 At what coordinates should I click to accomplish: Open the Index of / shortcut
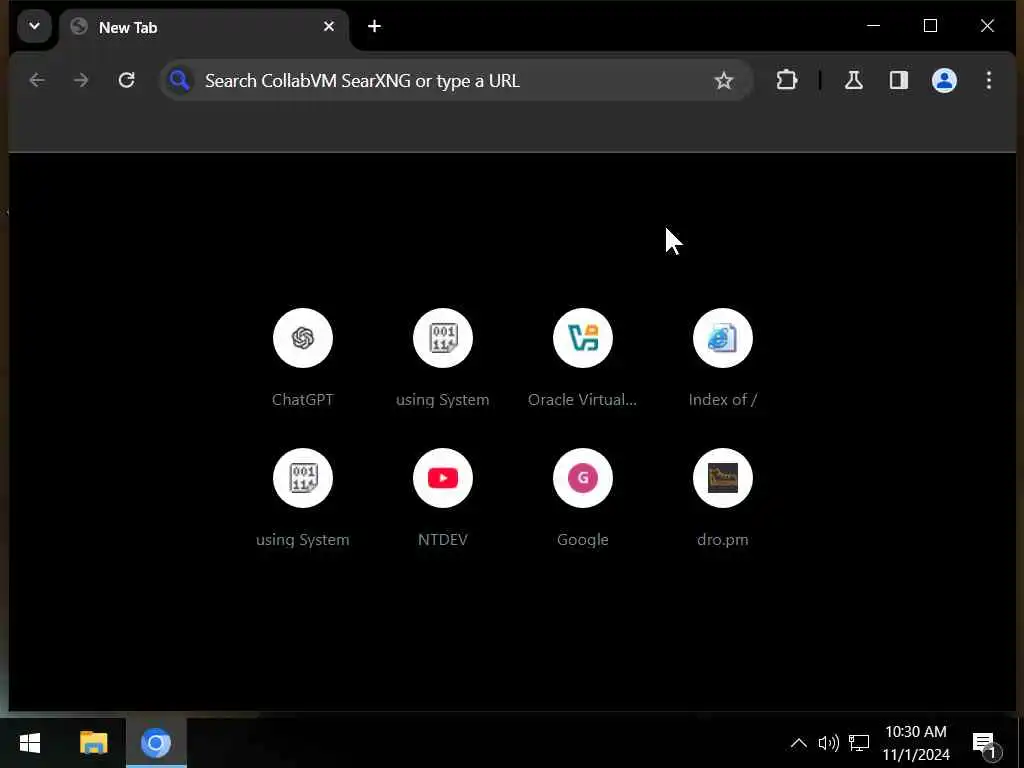click(722, 338)
